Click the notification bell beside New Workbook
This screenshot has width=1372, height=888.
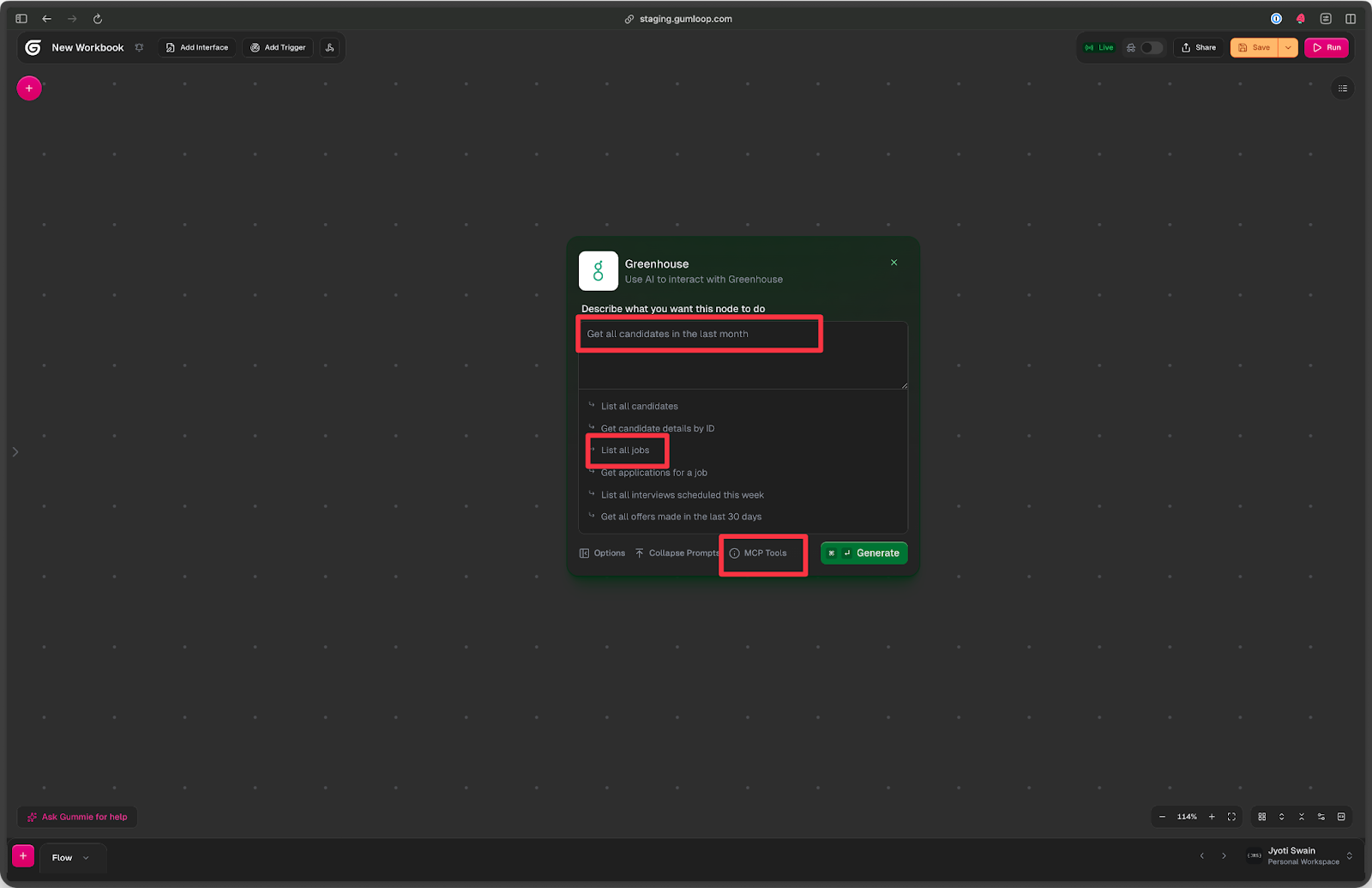click(x=139, y=48)
